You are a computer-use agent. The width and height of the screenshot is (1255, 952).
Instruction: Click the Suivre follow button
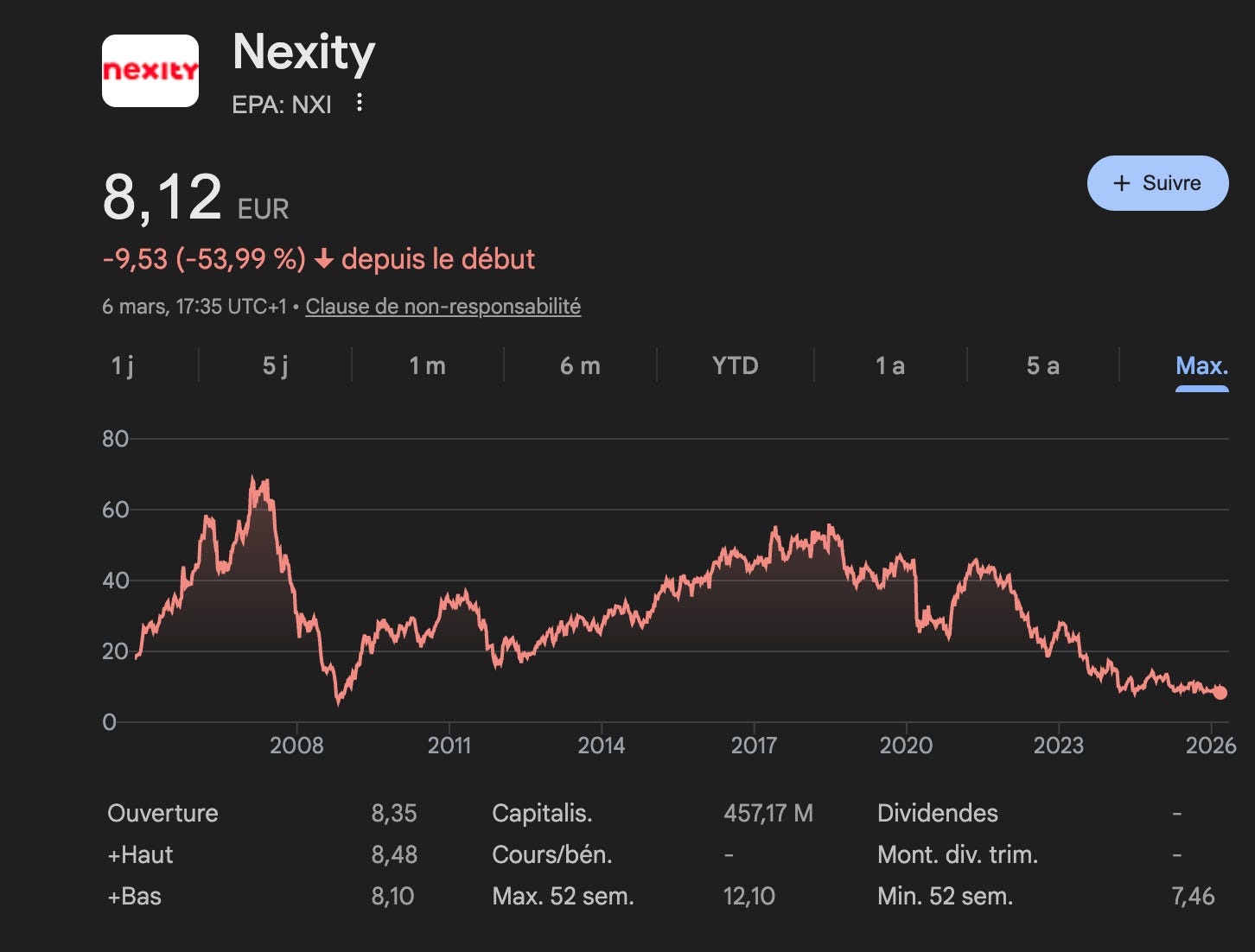coord(1157,183)
